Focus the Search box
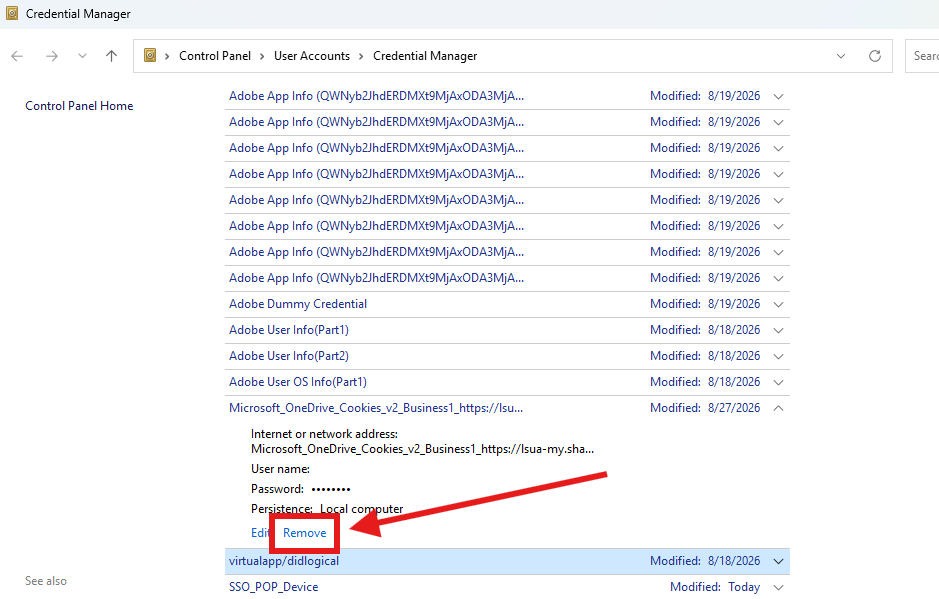The width and height of the screenshot is (939, 599). [x=922, y=56]
